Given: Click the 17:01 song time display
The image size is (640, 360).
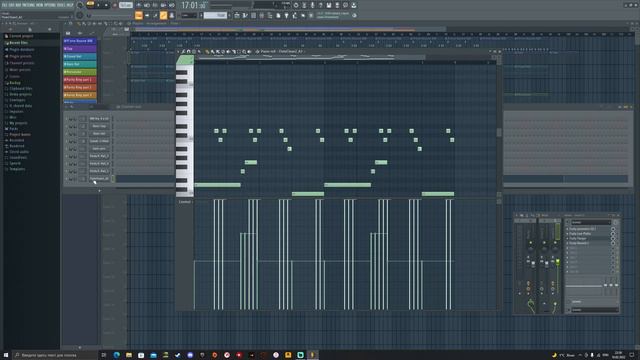Looking at the screenshot, I should coord(193,5).
